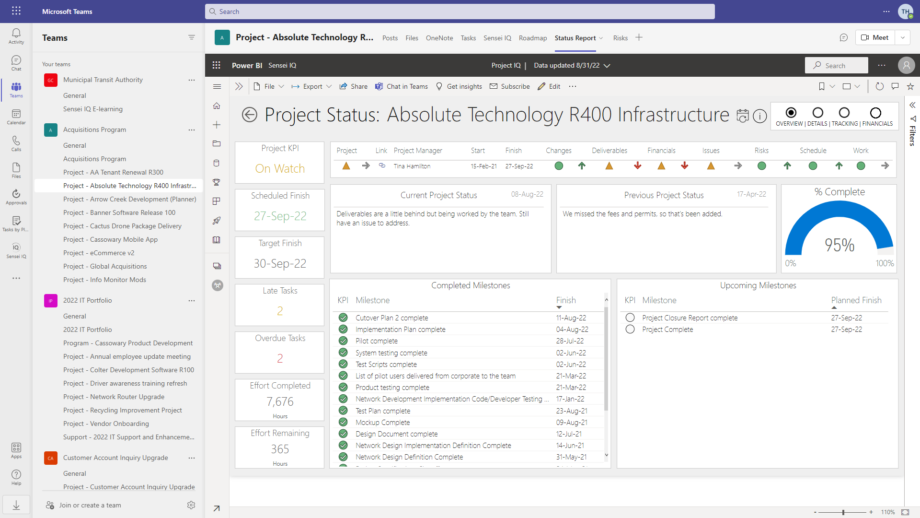Open Chat from the Teams sidebar

tap(16, 63)
